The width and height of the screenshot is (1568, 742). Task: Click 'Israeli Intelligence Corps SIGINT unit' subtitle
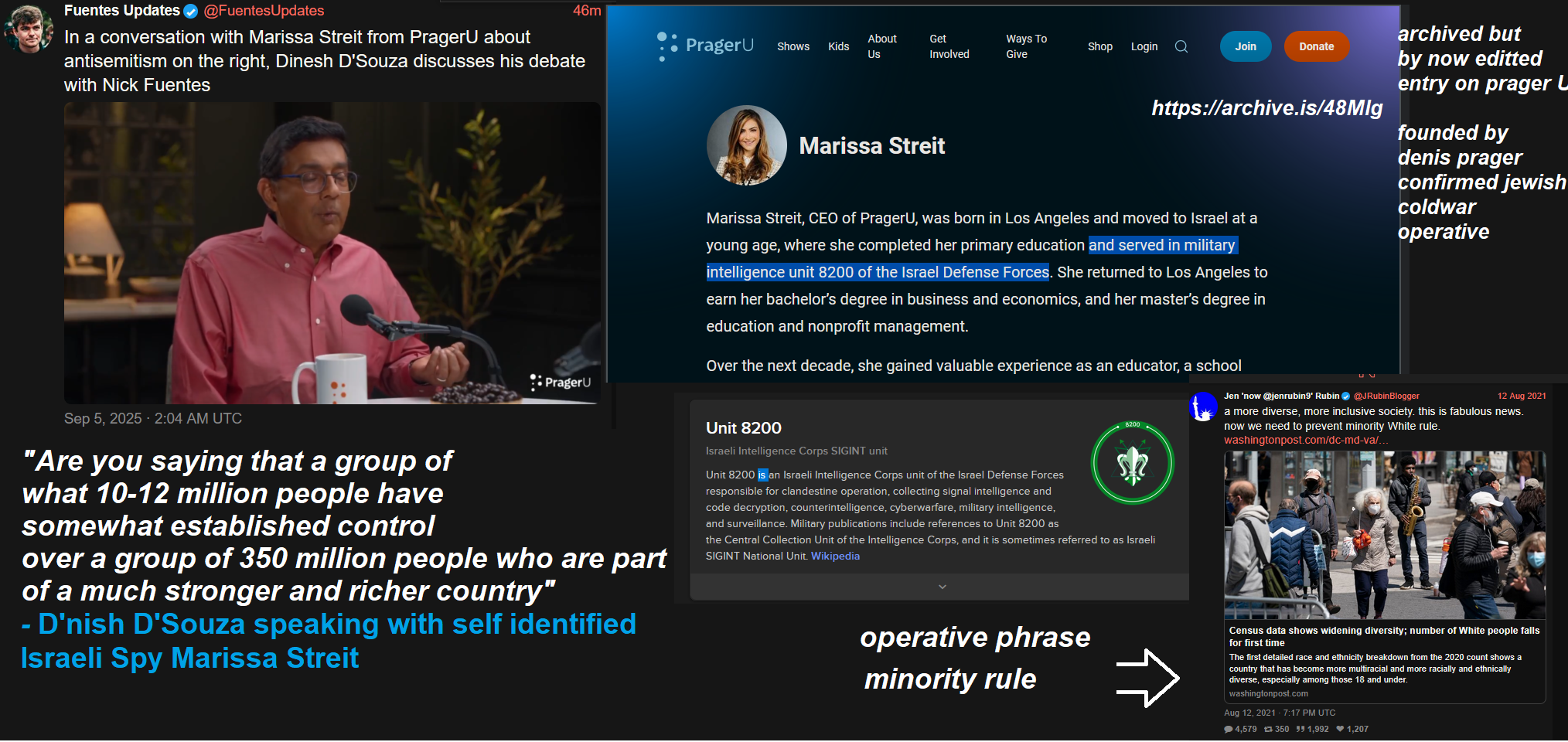coord(796,451)
